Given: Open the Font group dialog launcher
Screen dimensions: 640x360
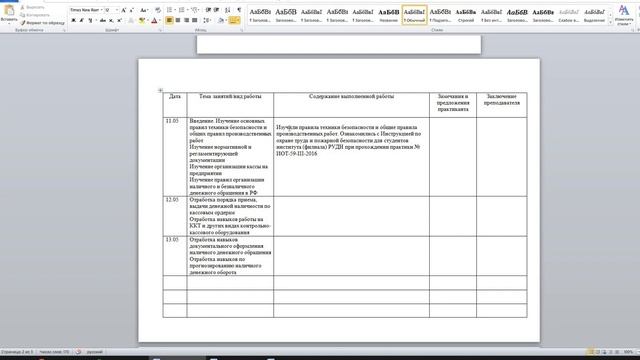Looking at the screenshot, I should (x=160, y=30).
